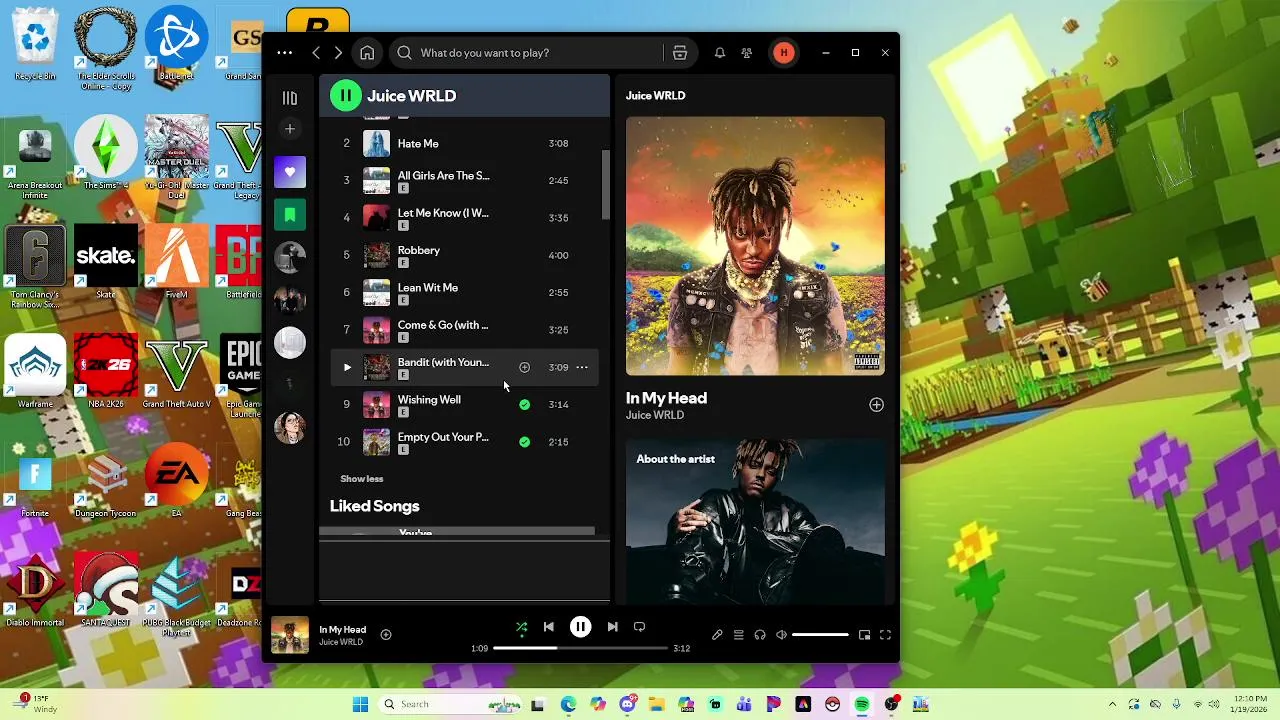Open Spotify taskbar icon
Image resolution: width=1280 pixels, height=720 pixels.
[862, 704]
